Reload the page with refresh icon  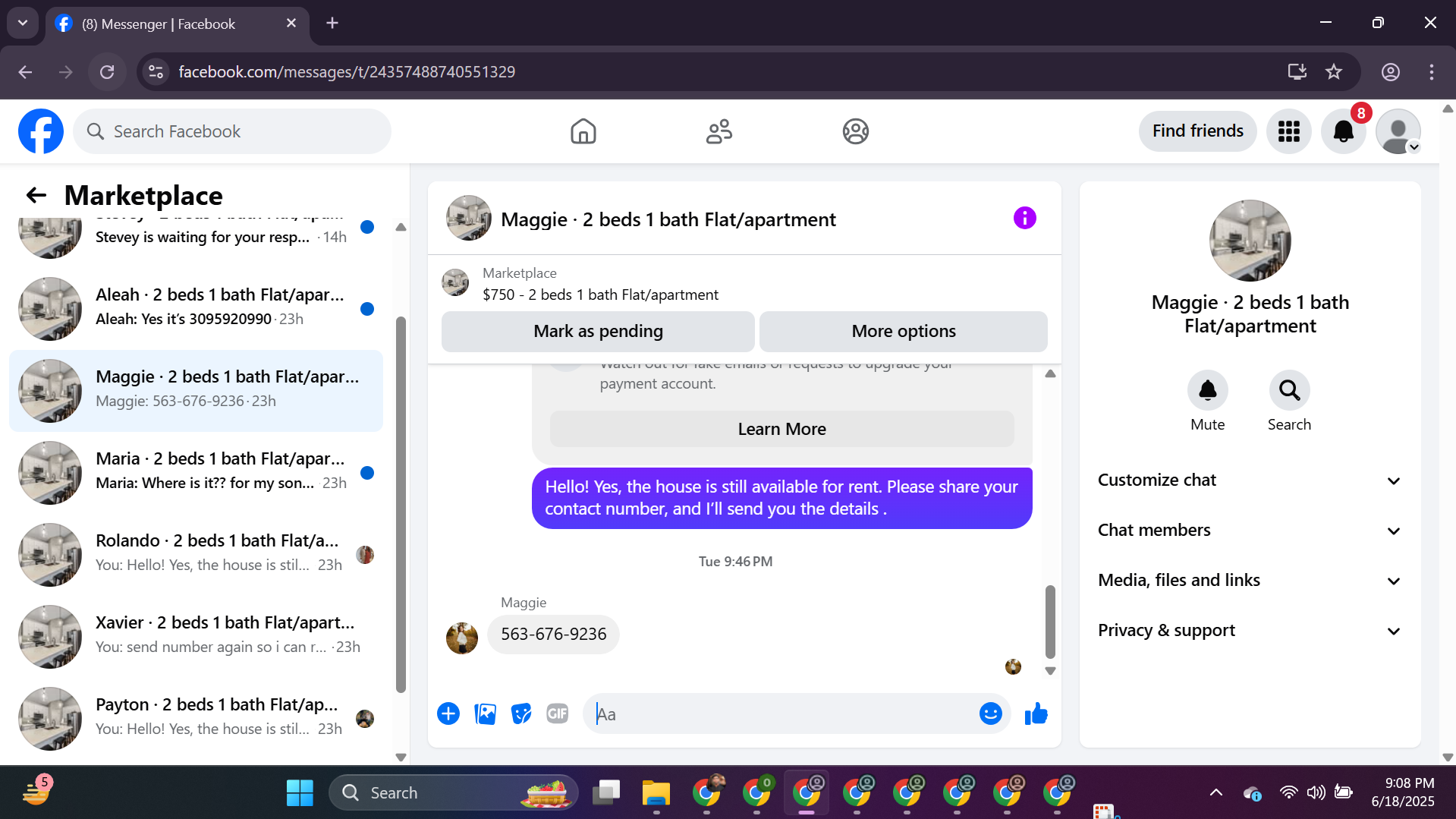[x=107, y=71]
